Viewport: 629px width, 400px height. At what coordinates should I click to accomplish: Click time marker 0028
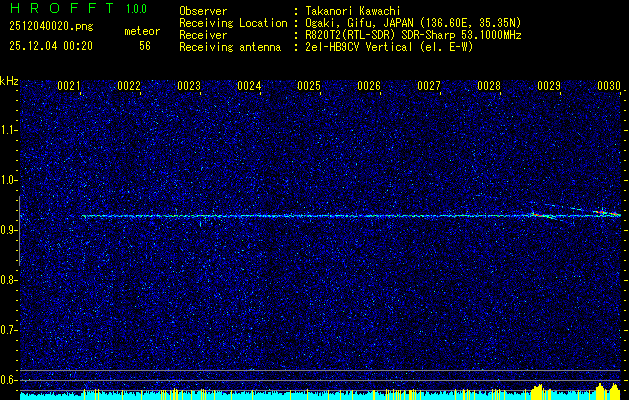(x=489, y=86)
